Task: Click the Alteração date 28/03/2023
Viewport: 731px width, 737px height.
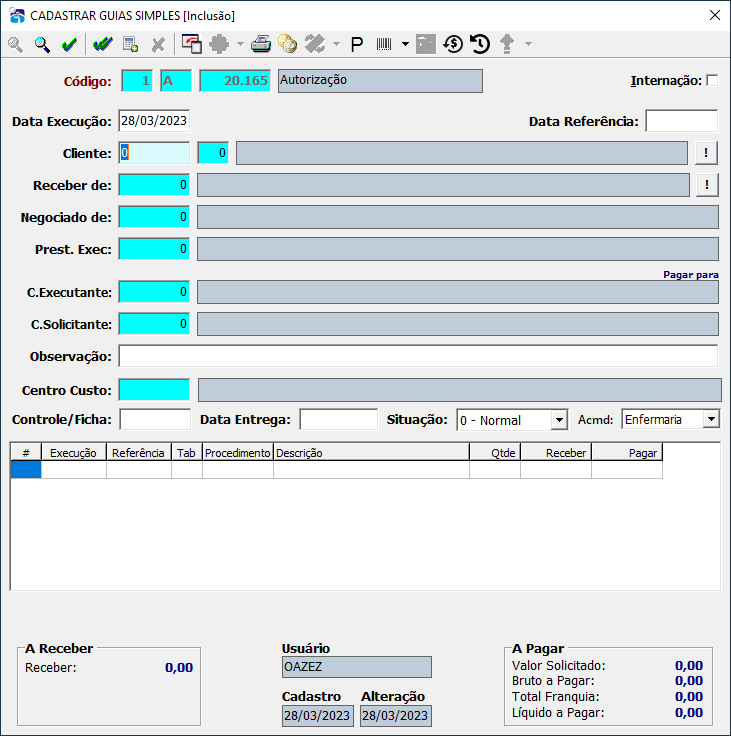Action: (396, 715)
